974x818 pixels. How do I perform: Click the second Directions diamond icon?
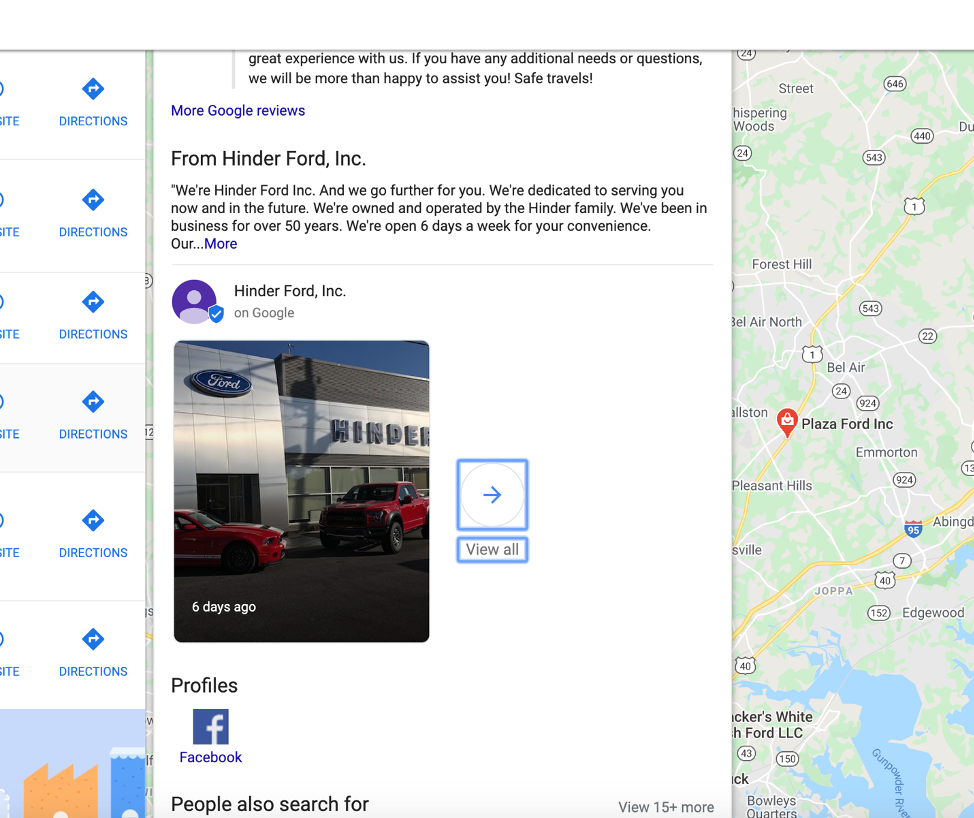(93, 200)
